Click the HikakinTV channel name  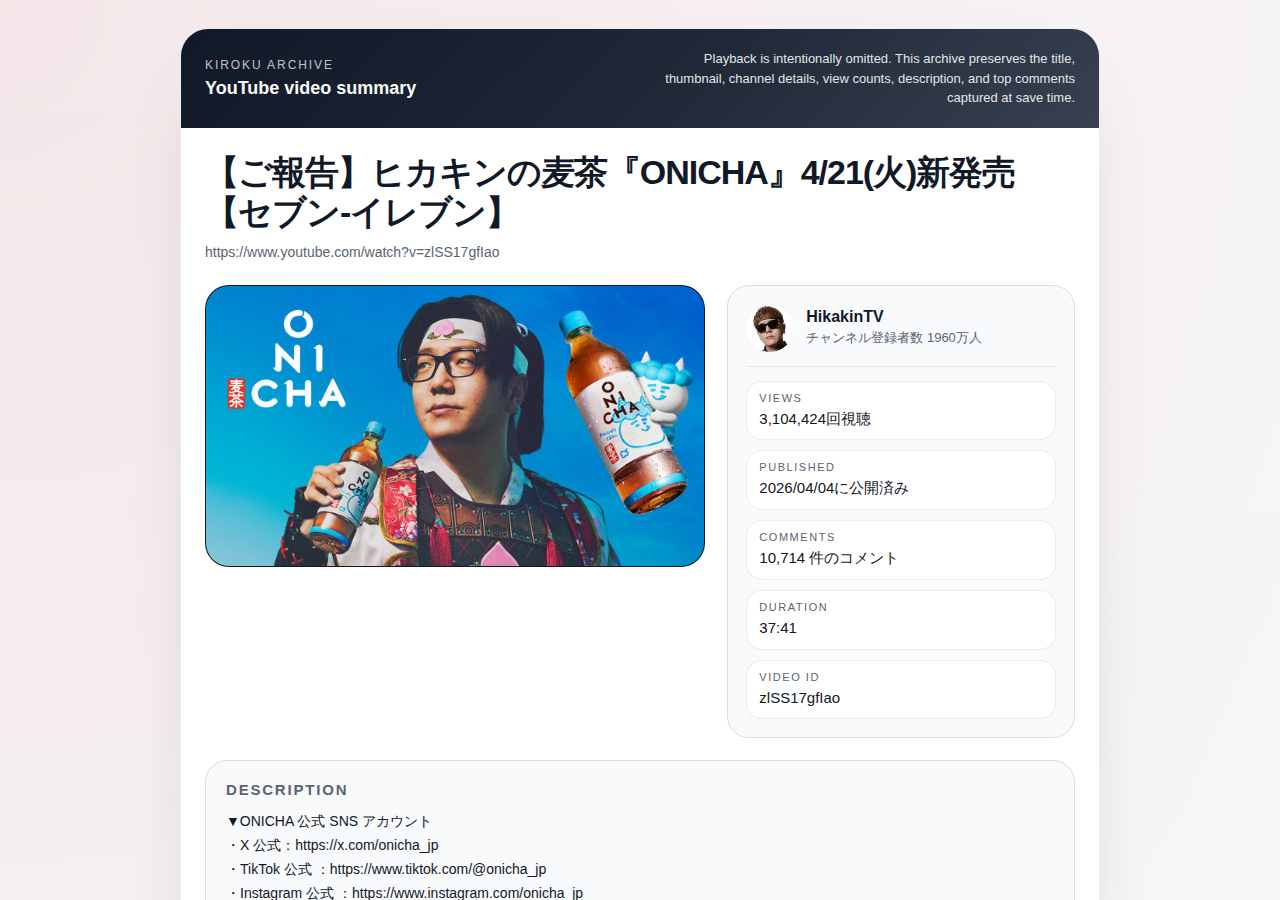[x=845, y=316]
